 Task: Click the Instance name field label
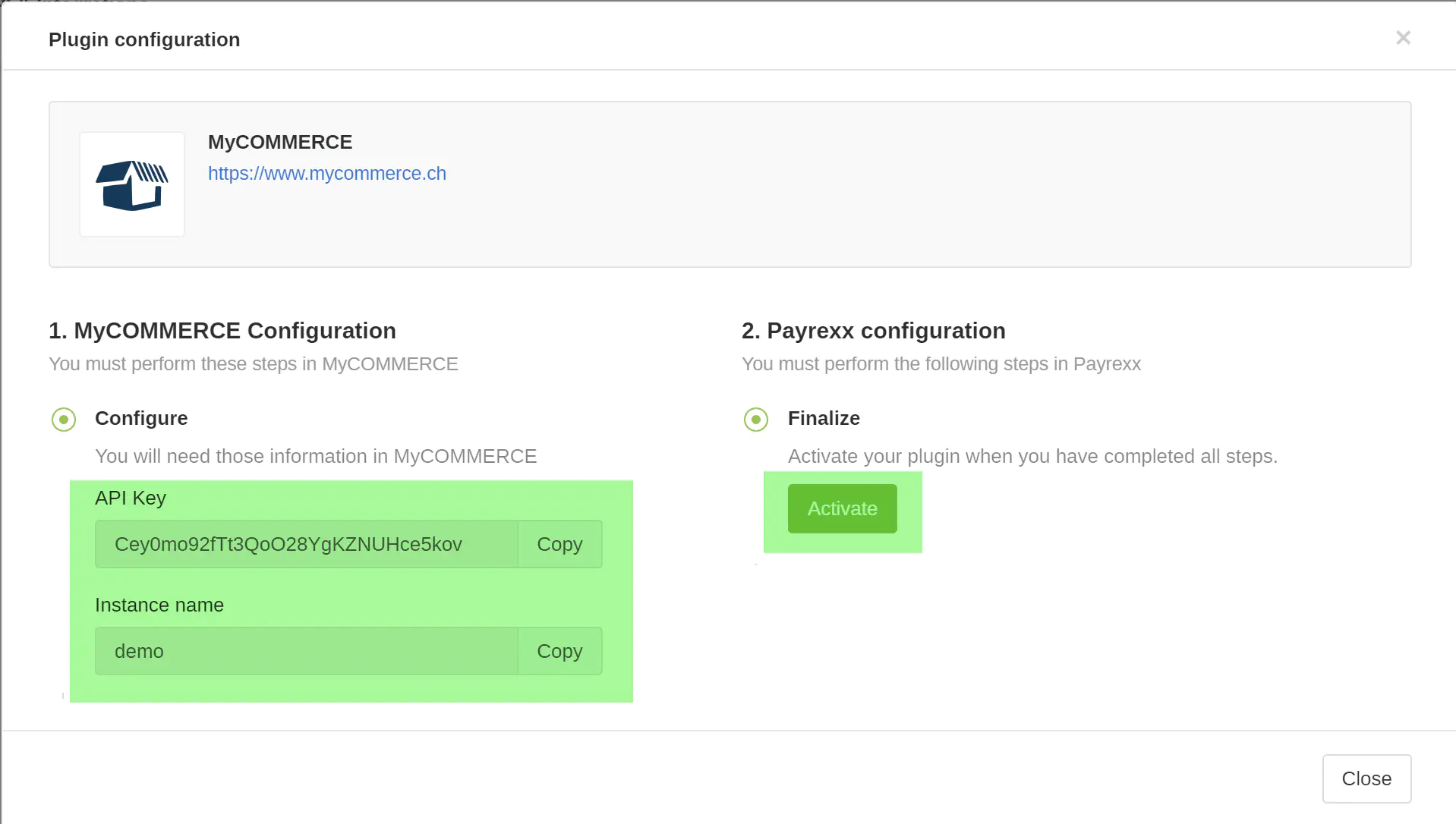pyautogui.click(x=159, y=605)
